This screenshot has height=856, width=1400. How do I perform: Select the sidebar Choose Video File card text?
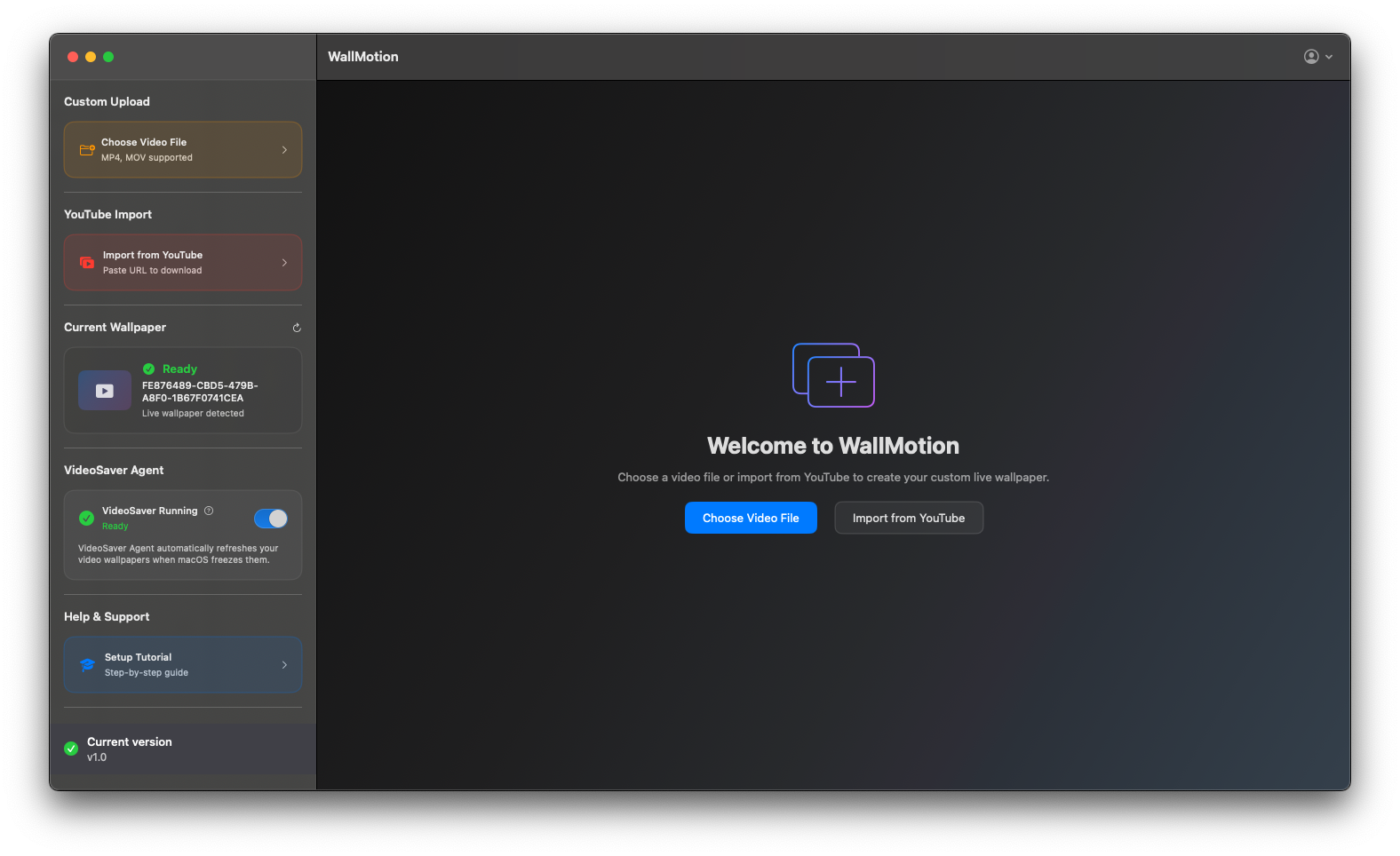pos(144,142)
